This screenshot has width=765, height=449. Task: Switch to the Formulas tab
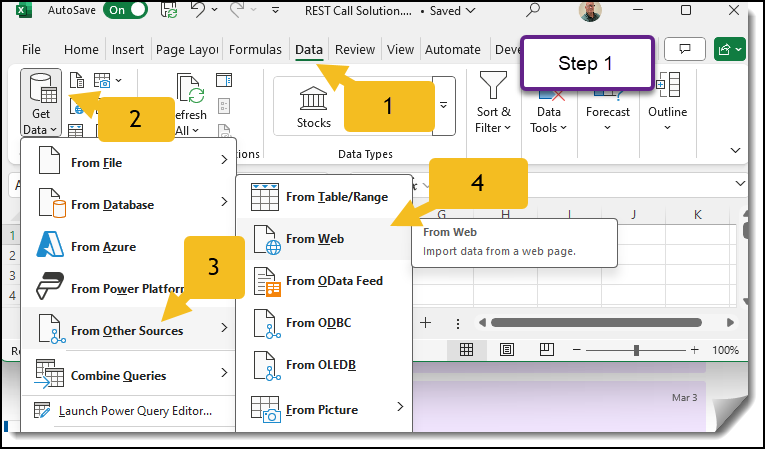(x=255, y=50)
